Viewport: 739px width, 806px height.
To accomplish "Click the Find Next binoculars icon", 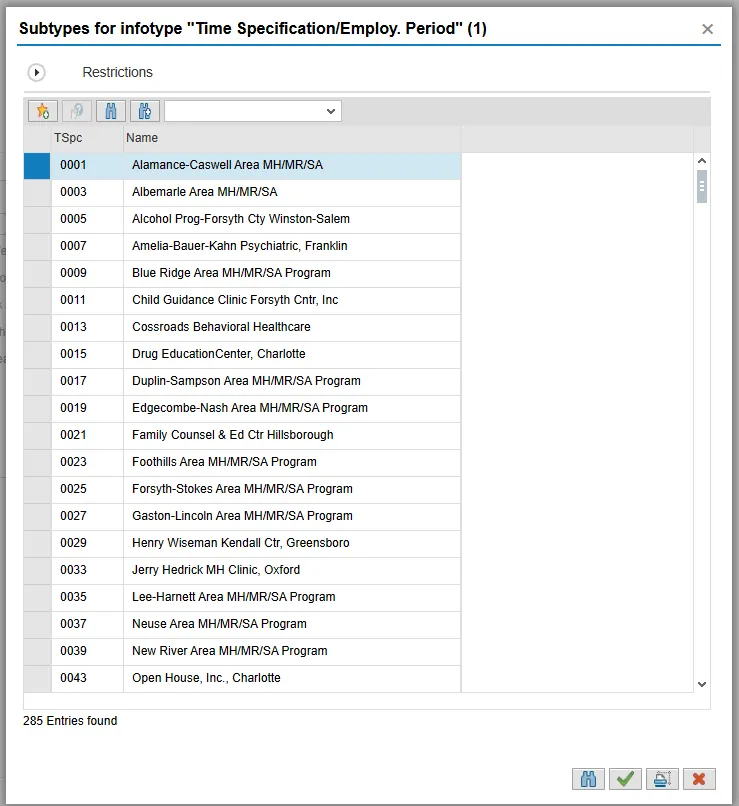I will pos(145,111).
